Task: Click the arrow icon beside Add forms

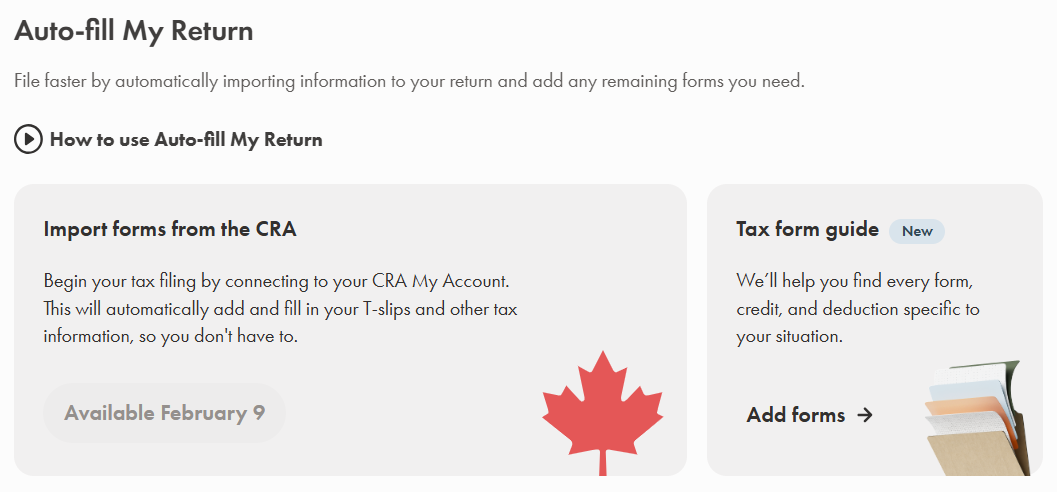Action: point(865,415)
